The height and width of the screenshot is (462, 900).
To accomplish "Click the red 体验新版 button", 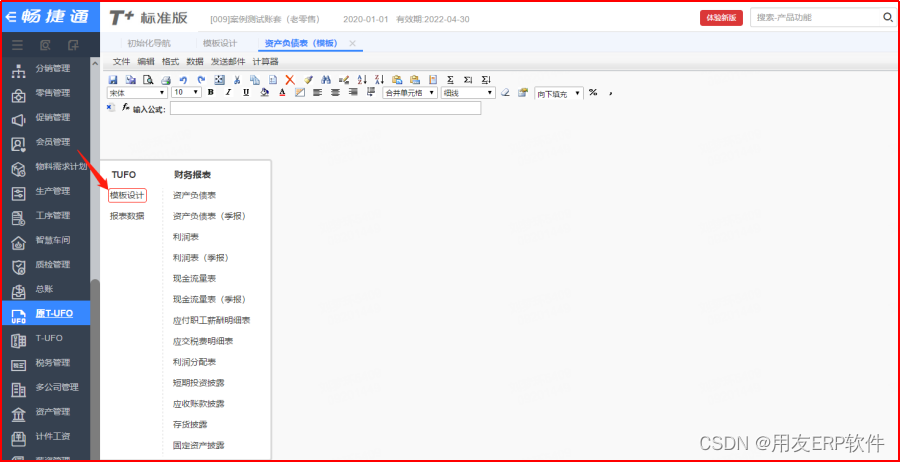I will 721,18.
